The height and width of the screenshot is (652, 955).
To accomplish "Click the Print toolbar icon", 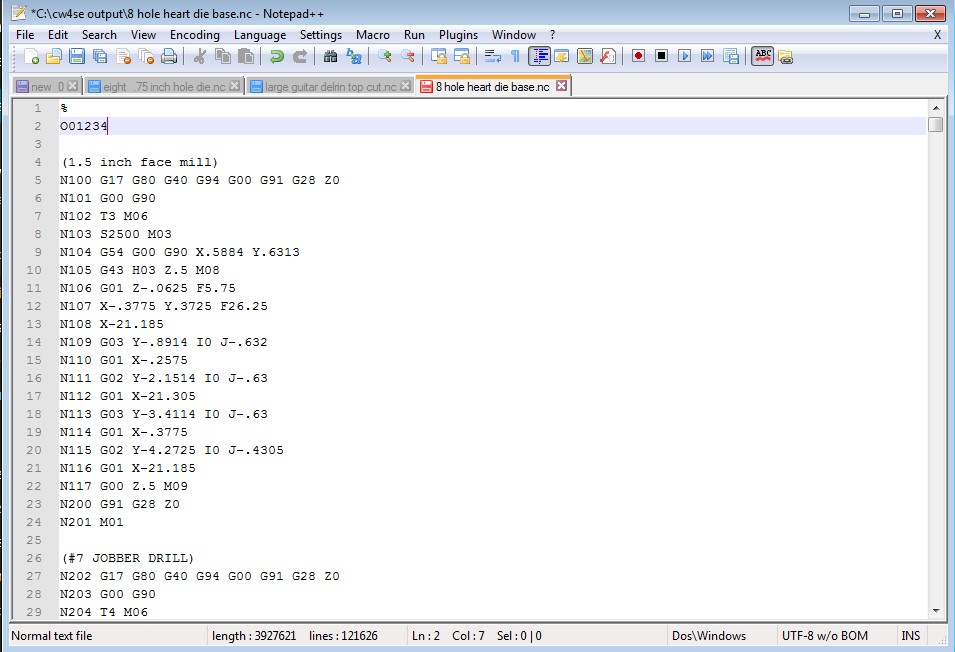I will tap(169, 57).
